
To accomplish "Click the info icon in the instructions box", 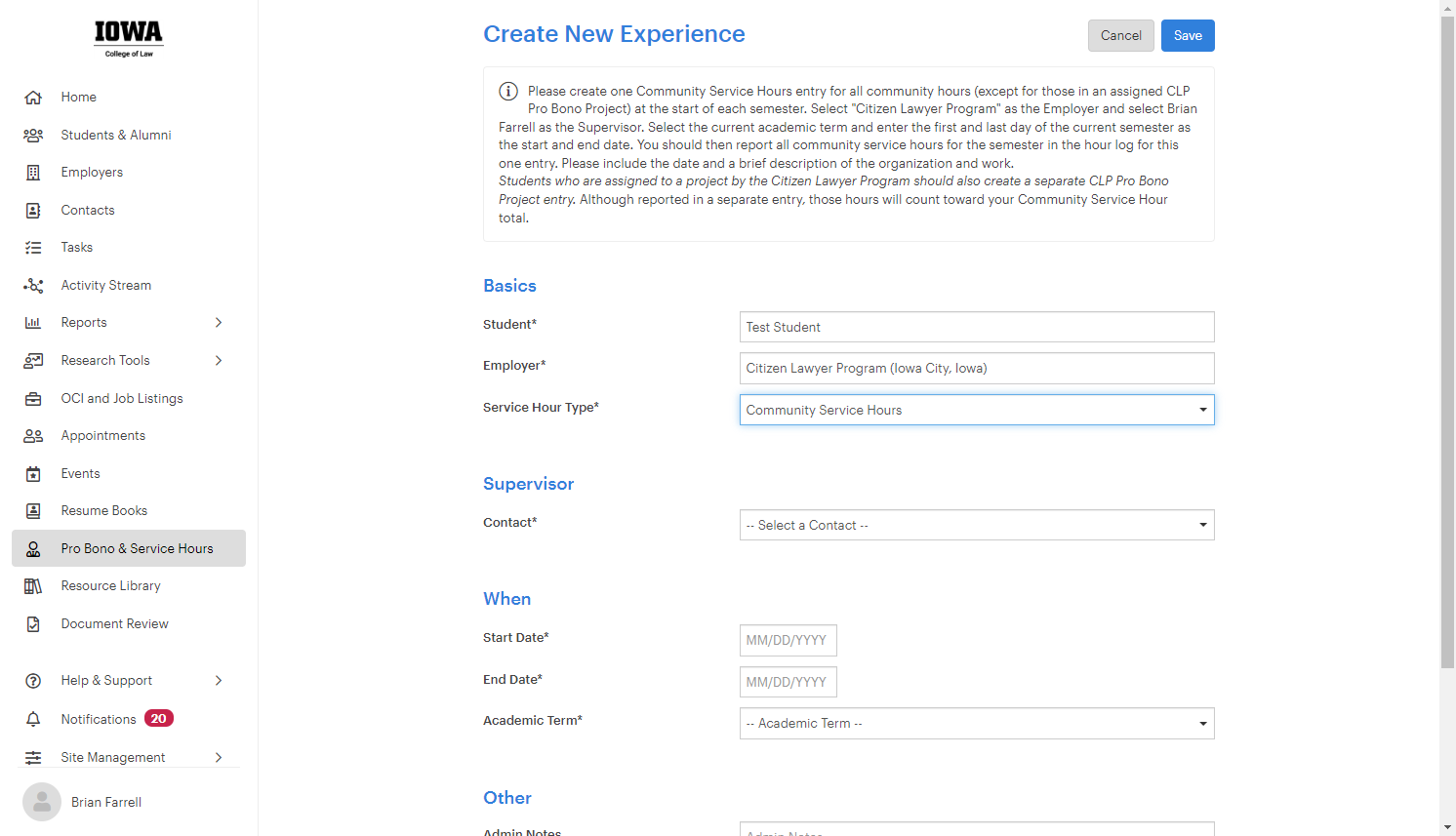I will coord(508,91).
